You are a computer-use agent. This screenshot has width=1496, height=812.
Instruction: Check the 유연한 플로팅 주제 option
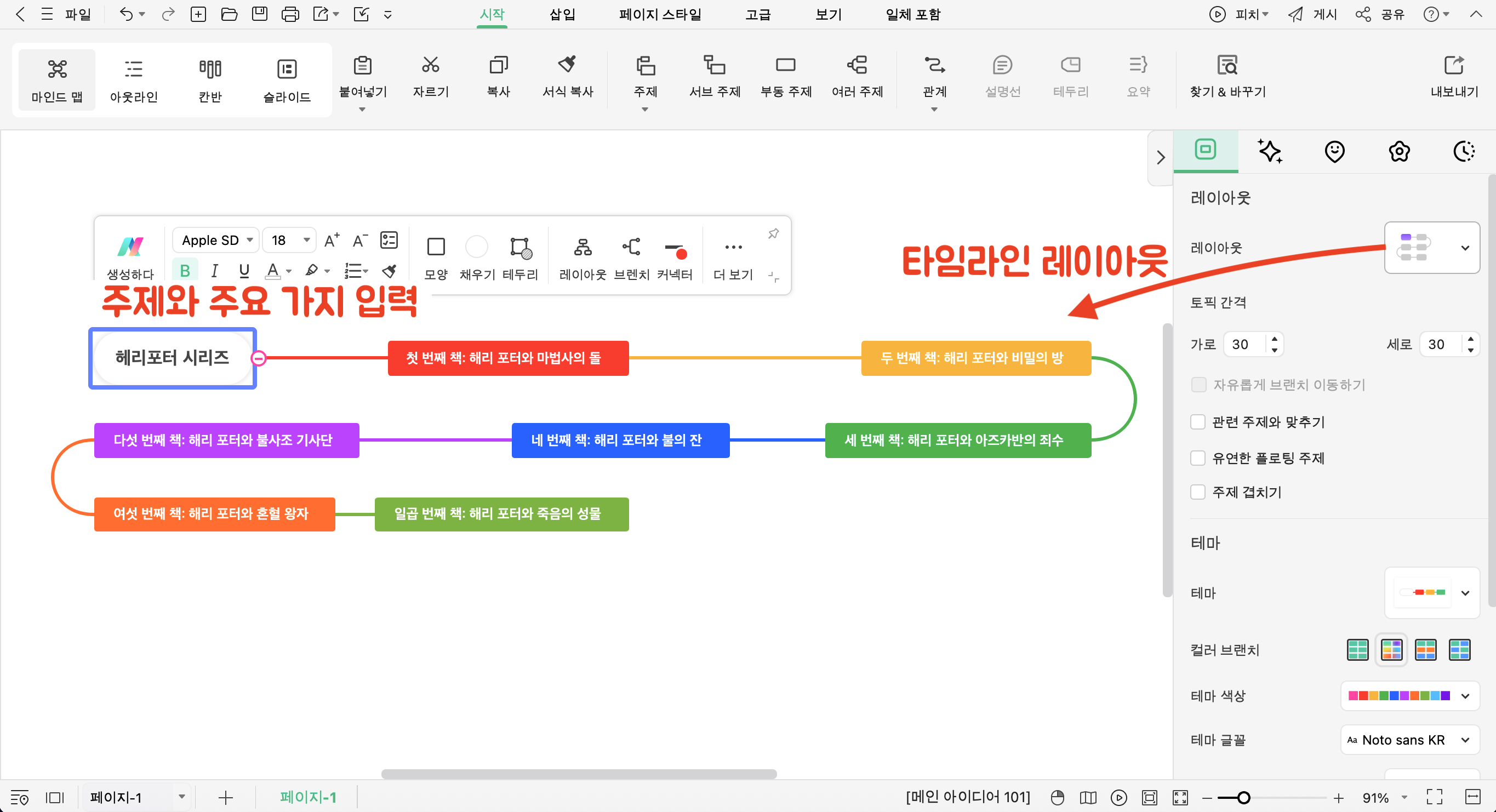pos(1197,458)
